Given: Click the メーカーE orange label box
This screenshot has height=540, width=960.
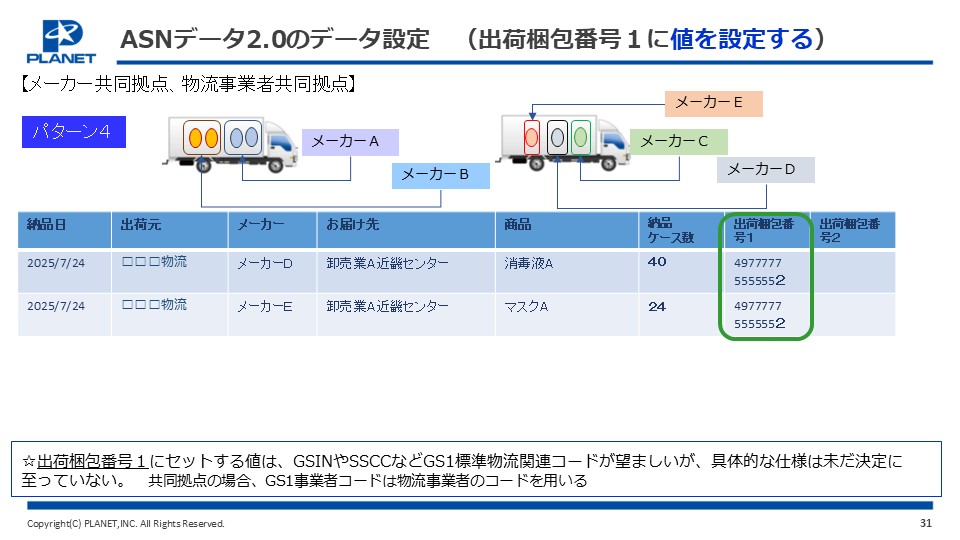Looking at the screenshot, I should tap(714, 103).
